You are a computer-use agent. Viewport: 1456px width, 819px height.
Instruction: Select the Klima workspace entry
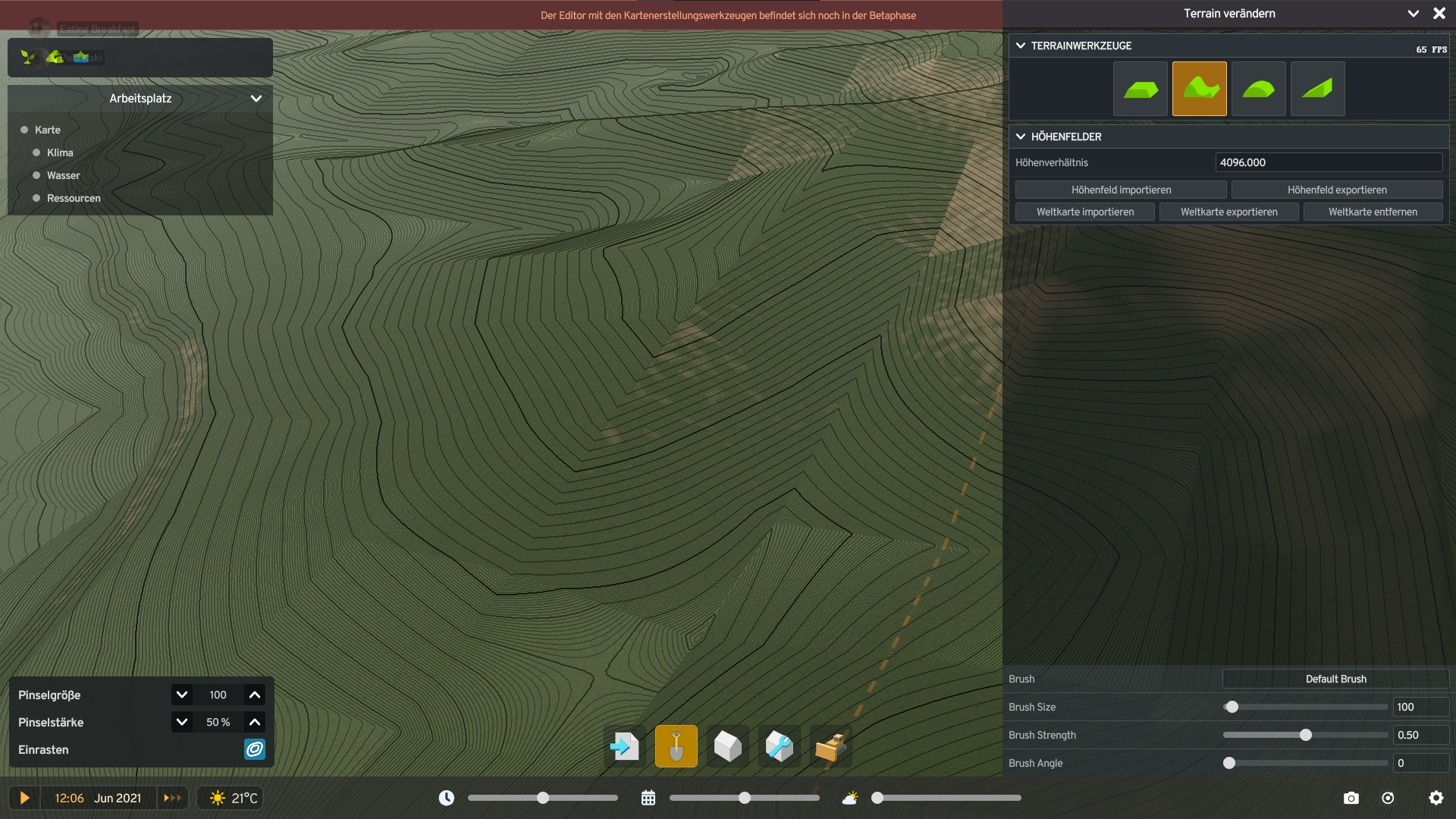(x=60, y=152)
